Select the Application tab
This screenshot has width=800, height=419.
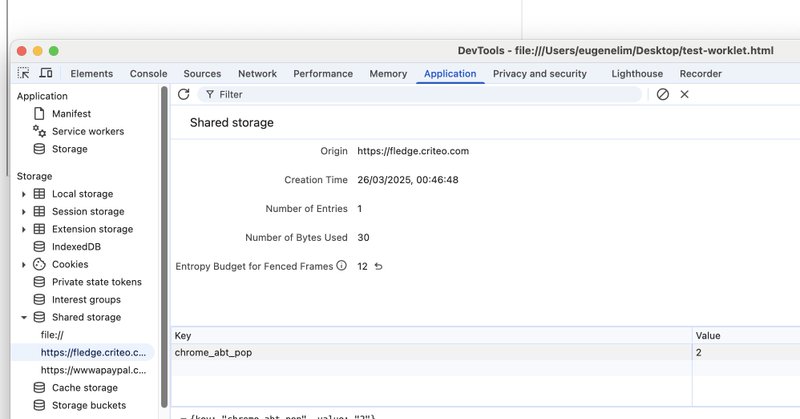pyautogui.click(x=450, y=73)
